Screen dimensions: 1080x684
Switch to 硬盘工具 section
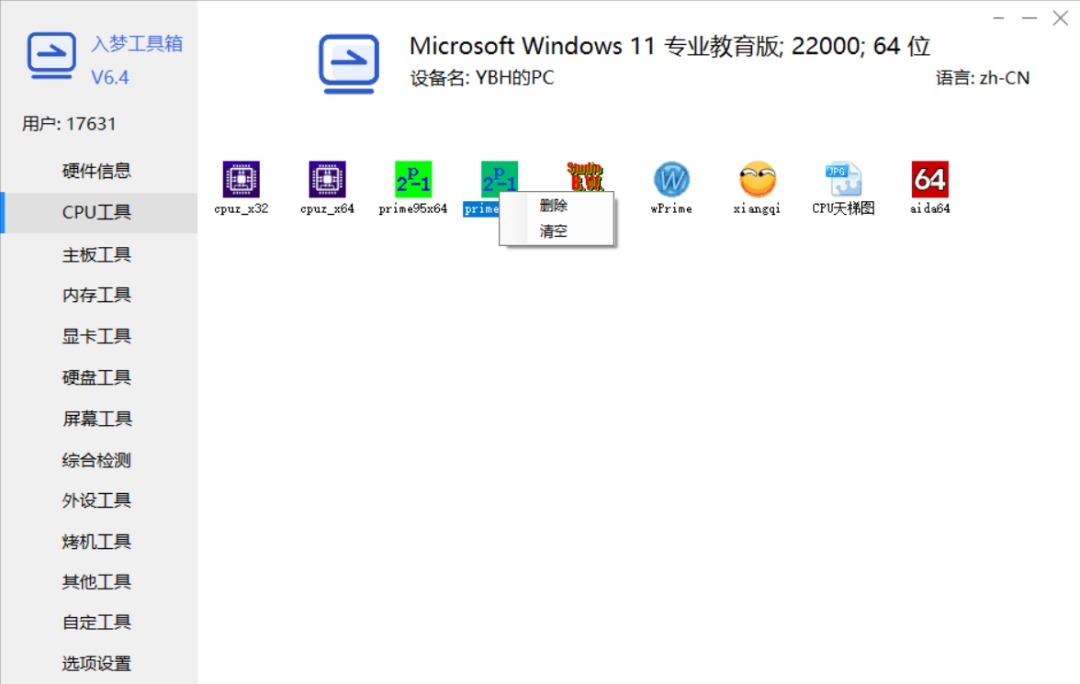(96, 377)
